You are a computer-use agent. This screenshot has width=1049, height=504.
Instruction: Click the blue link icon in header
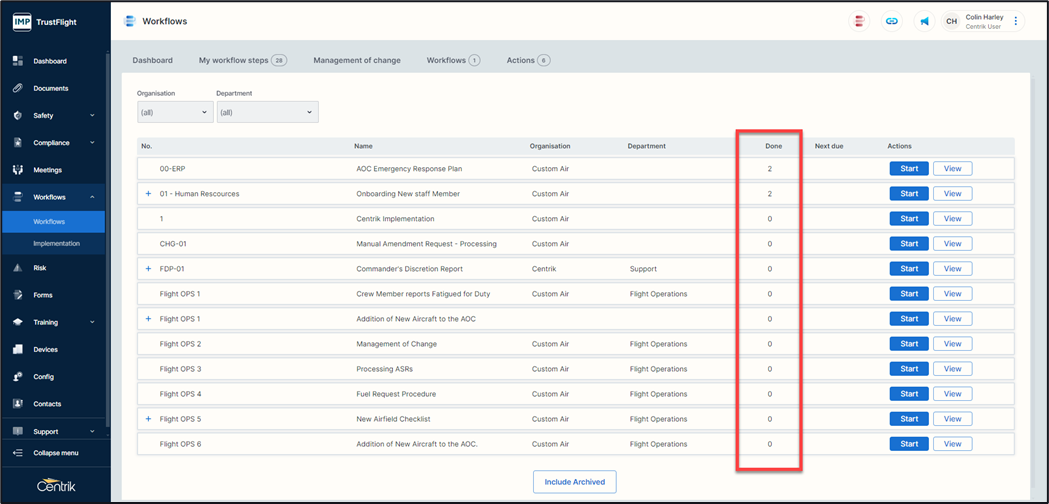click(891, 21)
